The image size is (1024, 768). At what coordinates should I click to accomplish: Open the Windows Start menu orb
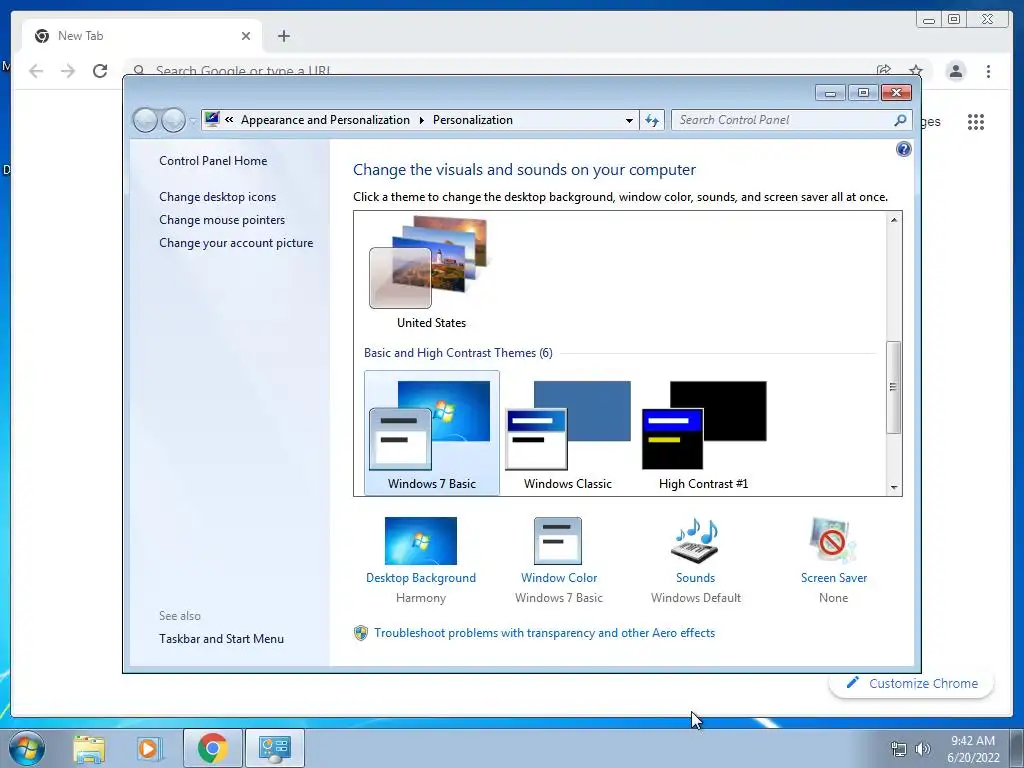pos(26,748)
